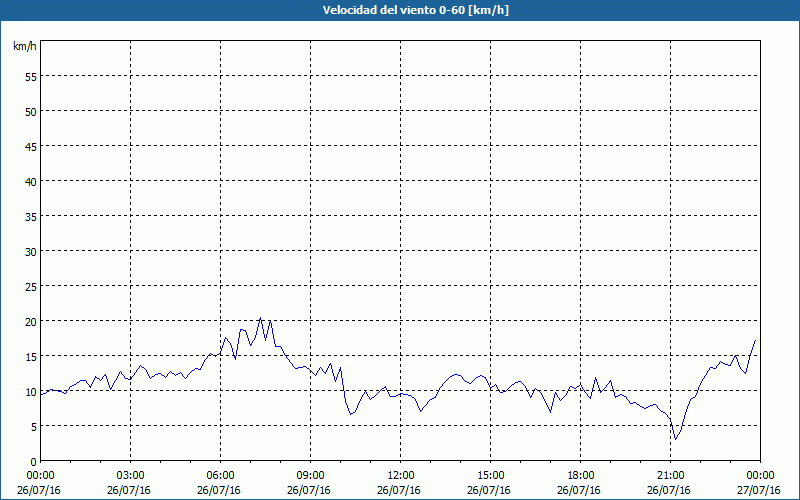Click the 55 value on the y-axis
The image size is (800, 500).
(31, 77)
